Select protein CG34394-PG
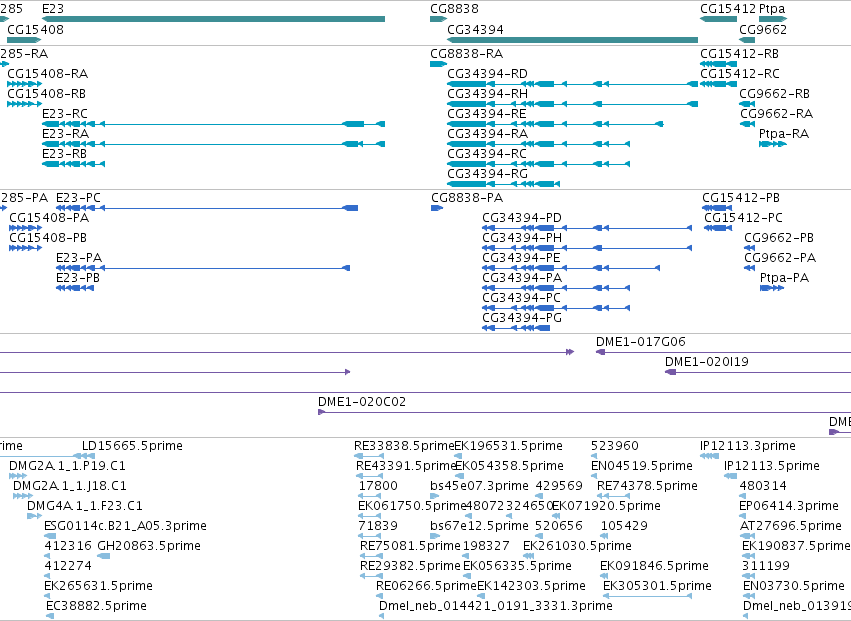The image size is (851, 621). [516, 328]
